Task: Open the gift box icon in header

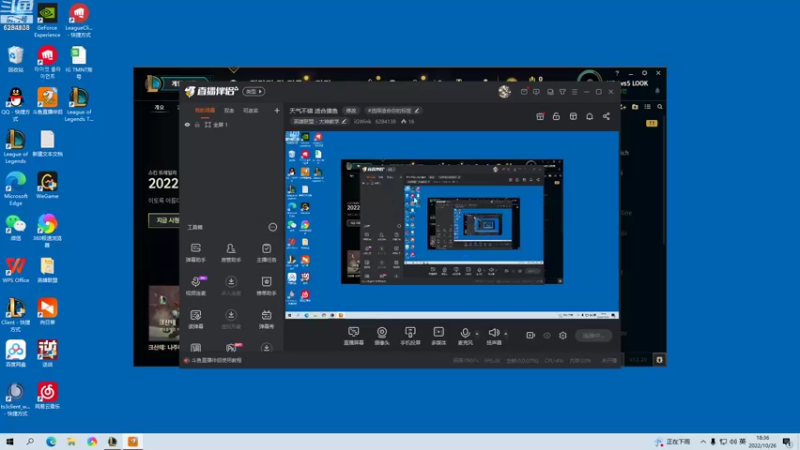Action: [540, 116]
